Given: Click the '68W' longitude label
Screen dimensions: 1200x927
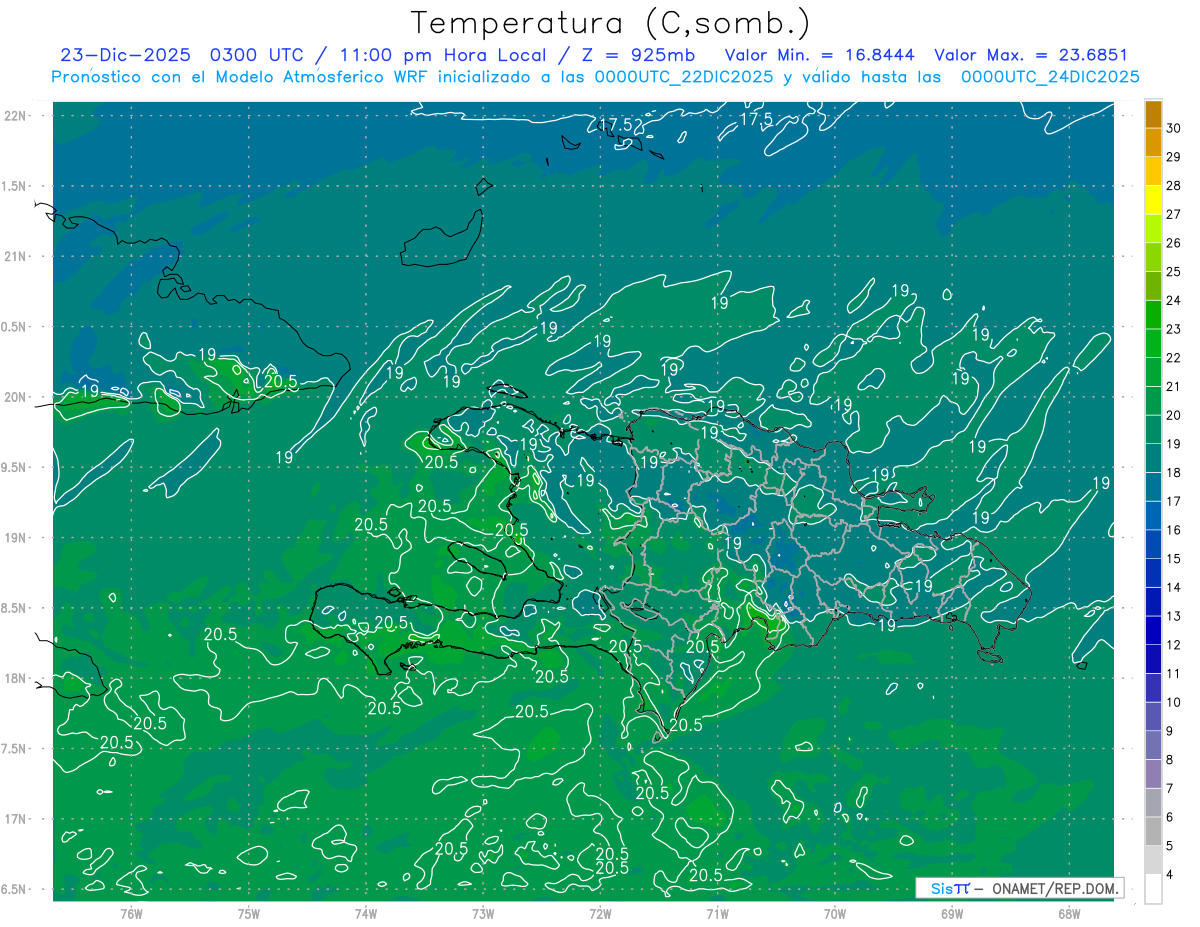Looking at the screenshot, I should (x=1069, y=913).
